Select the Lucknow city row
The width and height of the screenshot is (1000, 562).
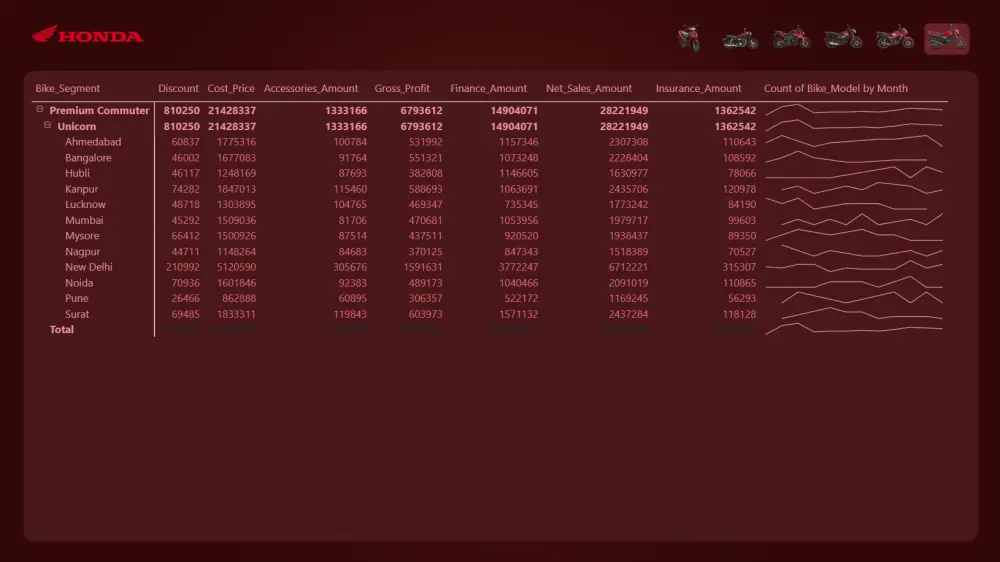coord(85,204)
